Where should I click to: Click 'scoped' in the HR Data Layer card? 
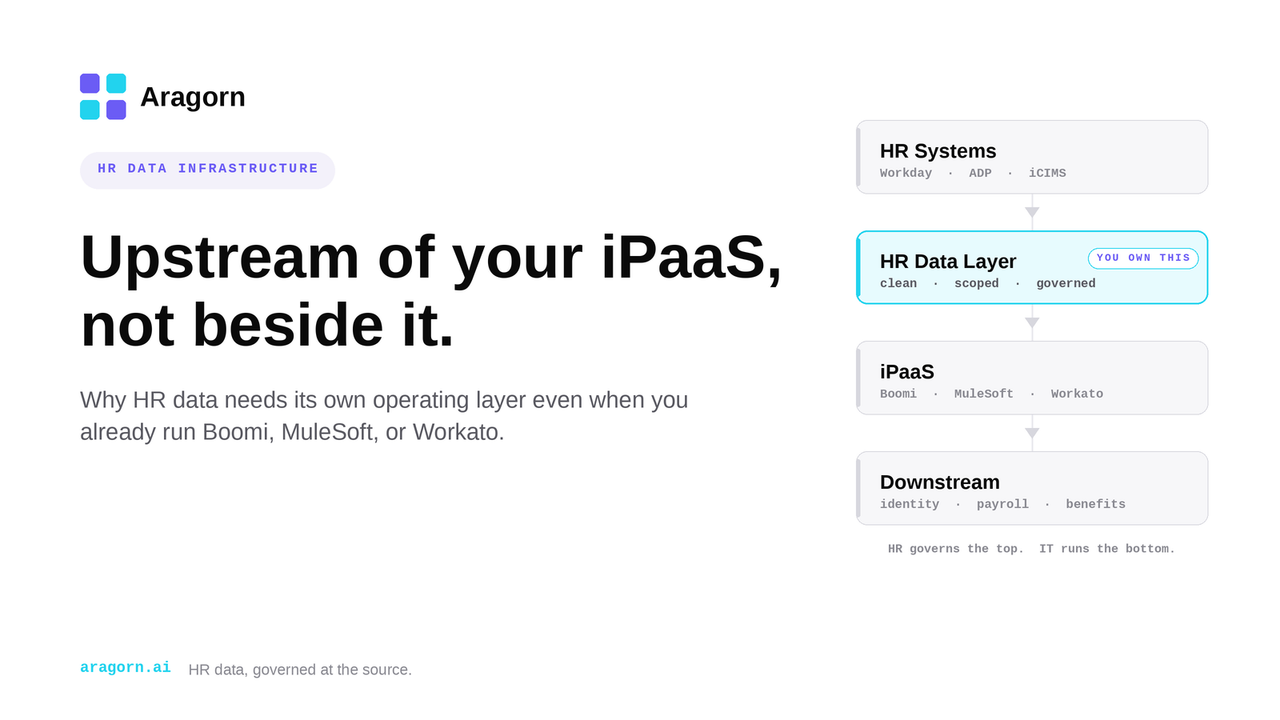[976, 284]
